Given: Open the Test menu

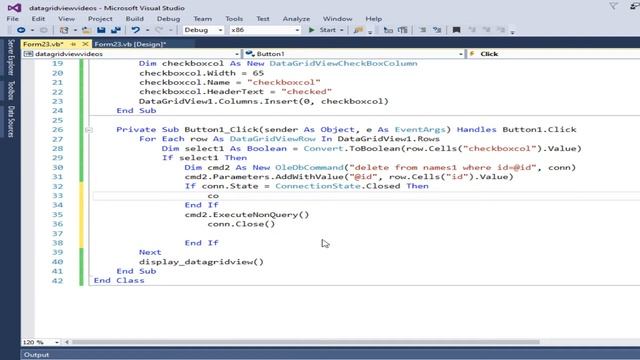Looking at the screenshot, I should click(x=263, y=19).
